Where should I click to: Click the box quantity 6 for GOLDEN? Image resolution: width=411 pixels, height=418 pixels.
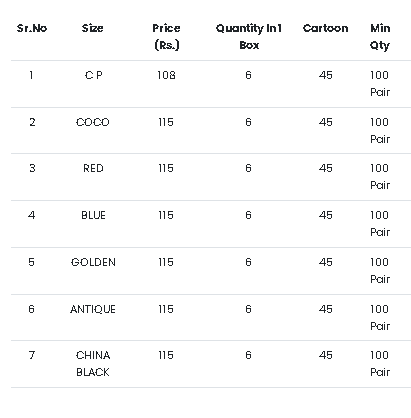[248, 262]
